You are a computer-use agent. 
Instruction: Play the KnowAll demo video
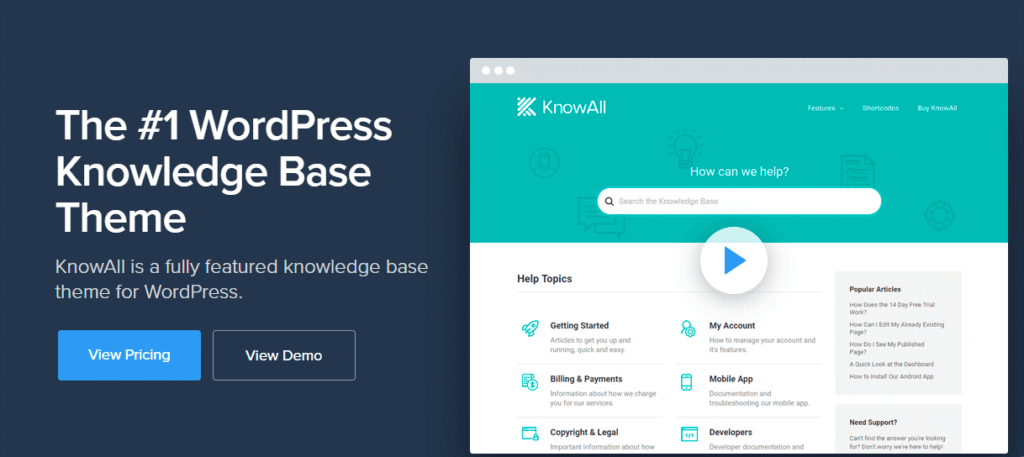point(733,260)
